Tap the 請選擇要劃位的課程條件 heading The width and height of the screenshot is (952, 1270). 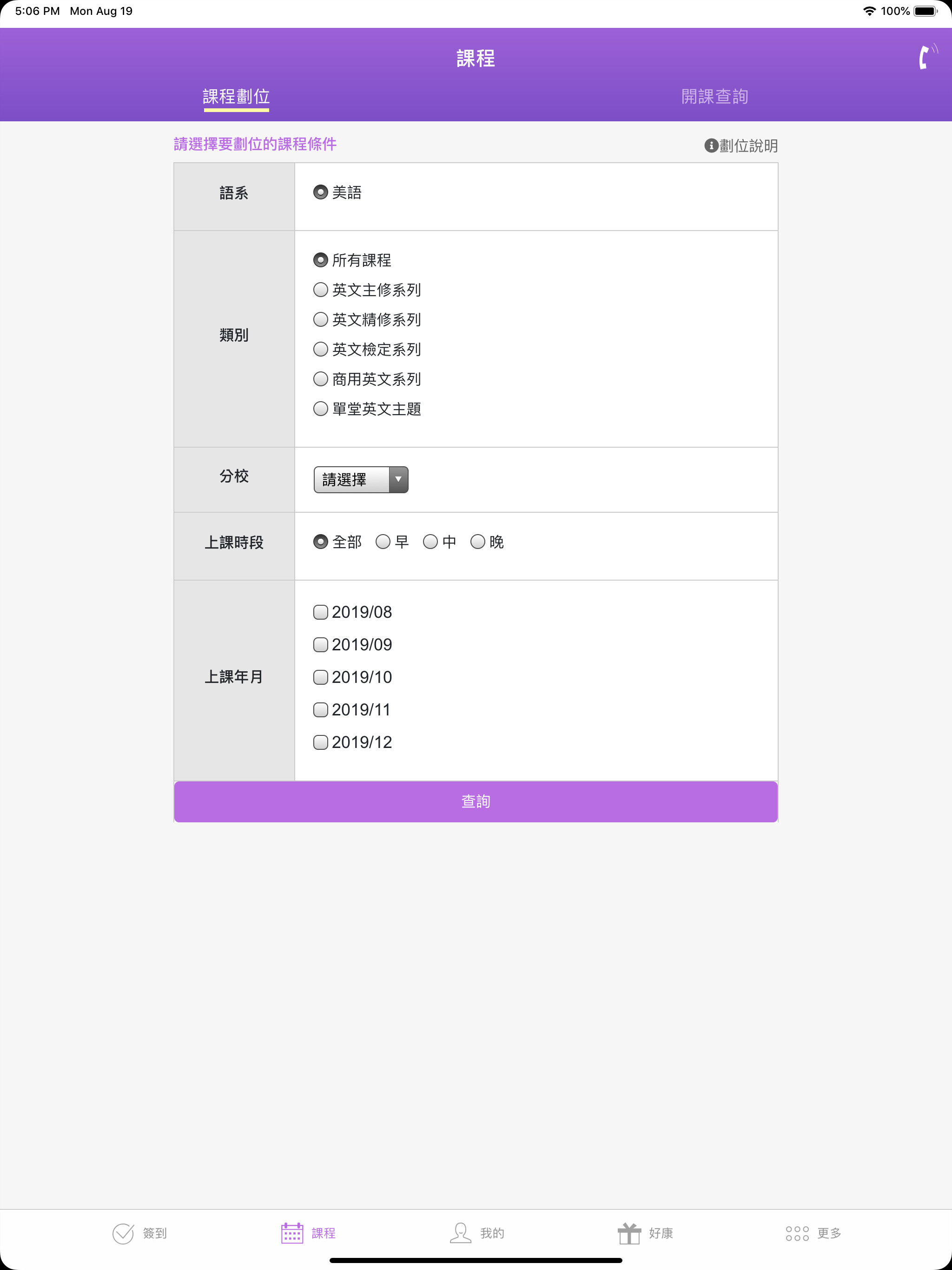pos(255,144)
